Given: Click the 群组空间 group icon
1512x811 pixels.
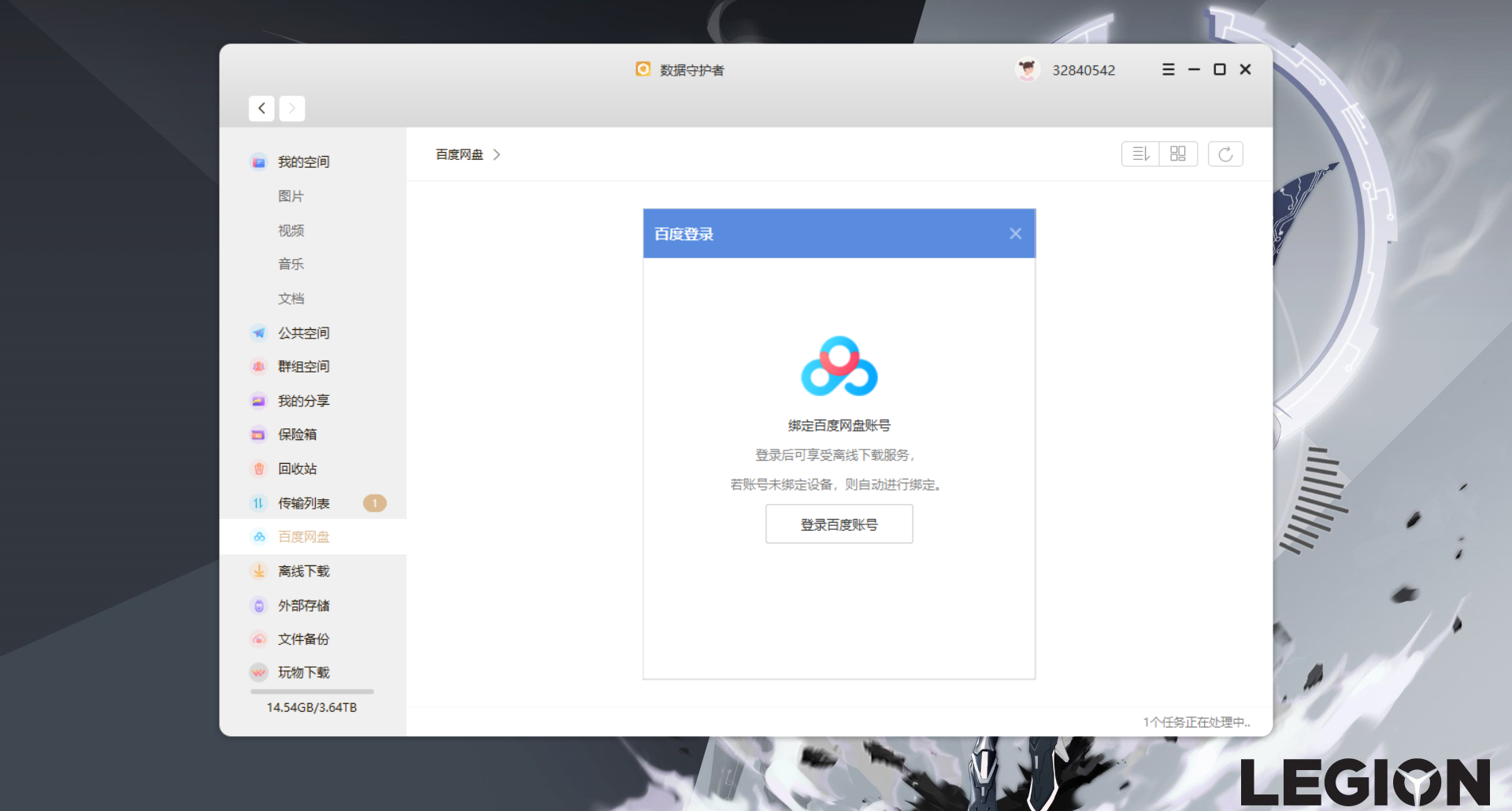Looking at the screenshot, I should point(258,367).
